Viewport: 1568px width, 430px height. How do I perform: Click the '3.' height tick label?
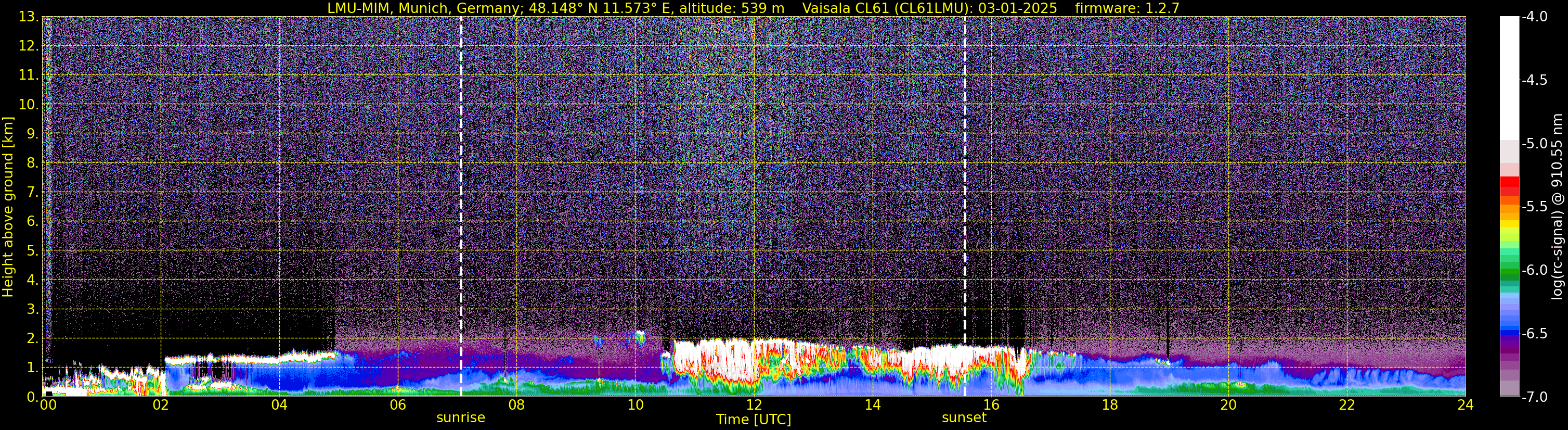pyautogui.click(x=32, y=309)
